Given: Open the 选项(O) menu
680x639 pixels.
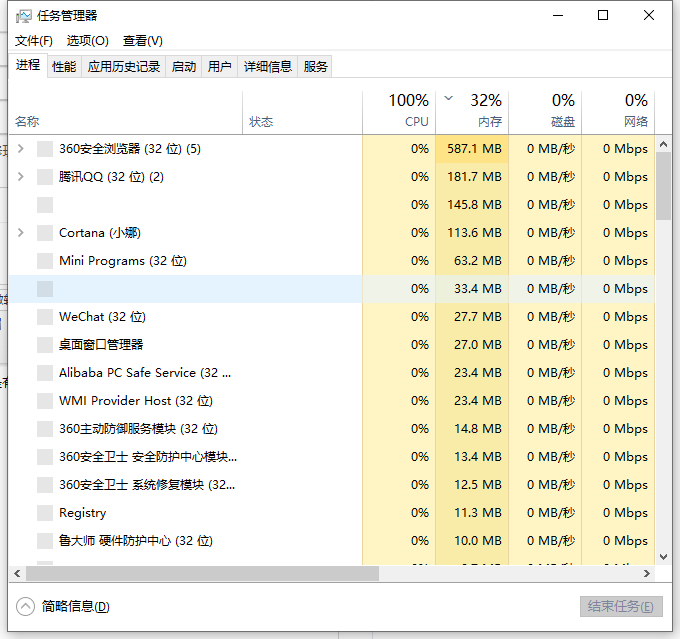Looking at the screenshot, I should pyautogui.click(x=87, y=41).
